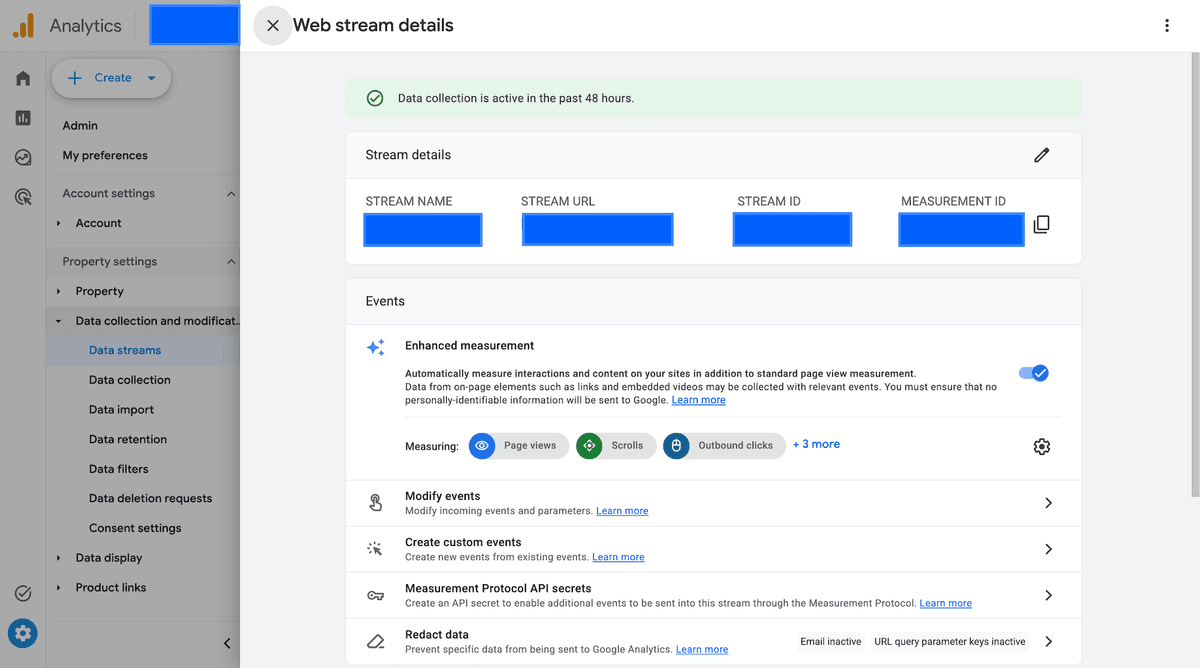Viewport: 1200px width, 668px height.
Task: Click the Outbound clicks measuring chip
Action: click(724, 446)
